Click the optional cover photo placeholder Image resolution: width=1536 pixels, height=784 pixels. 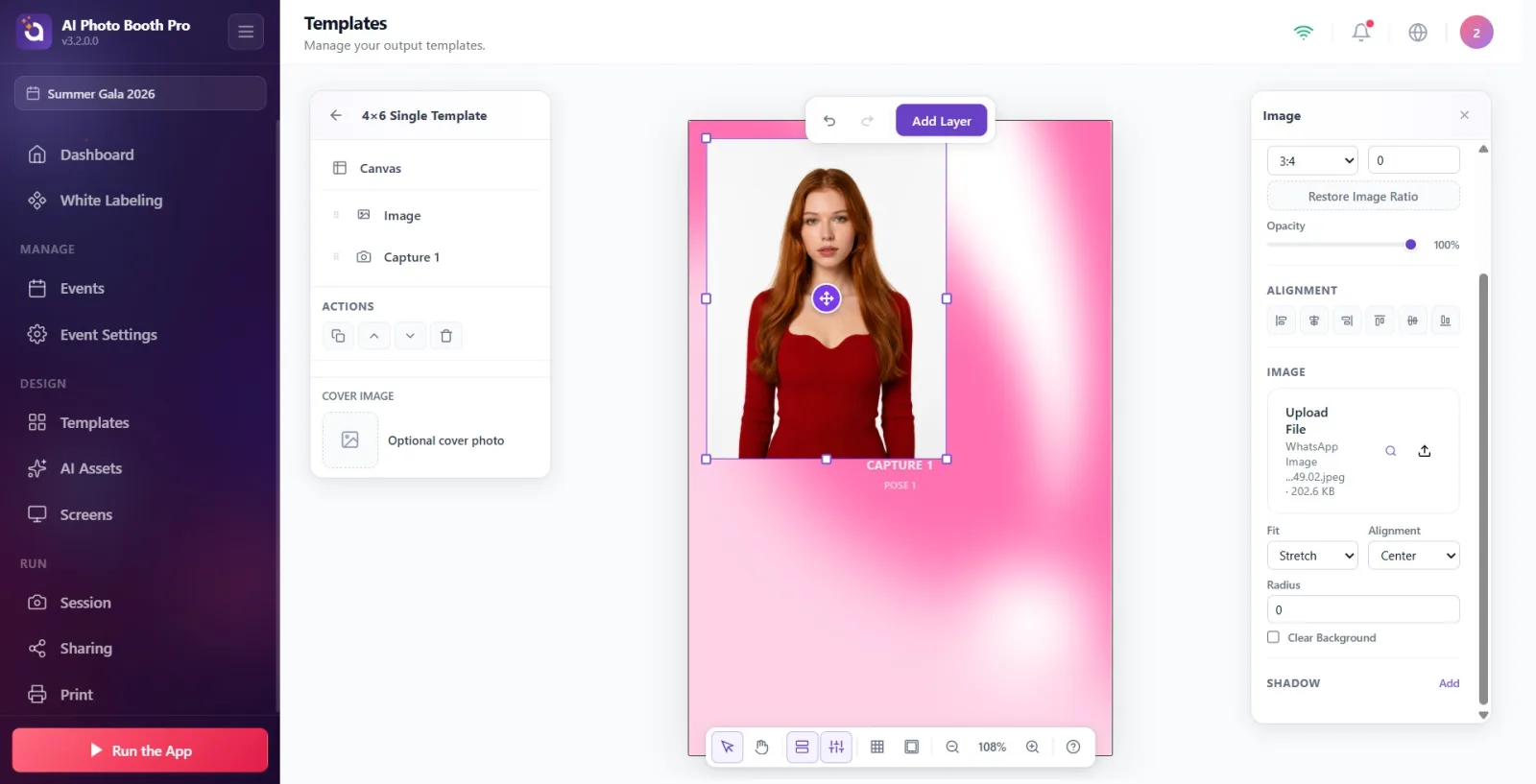coord(350,440)
